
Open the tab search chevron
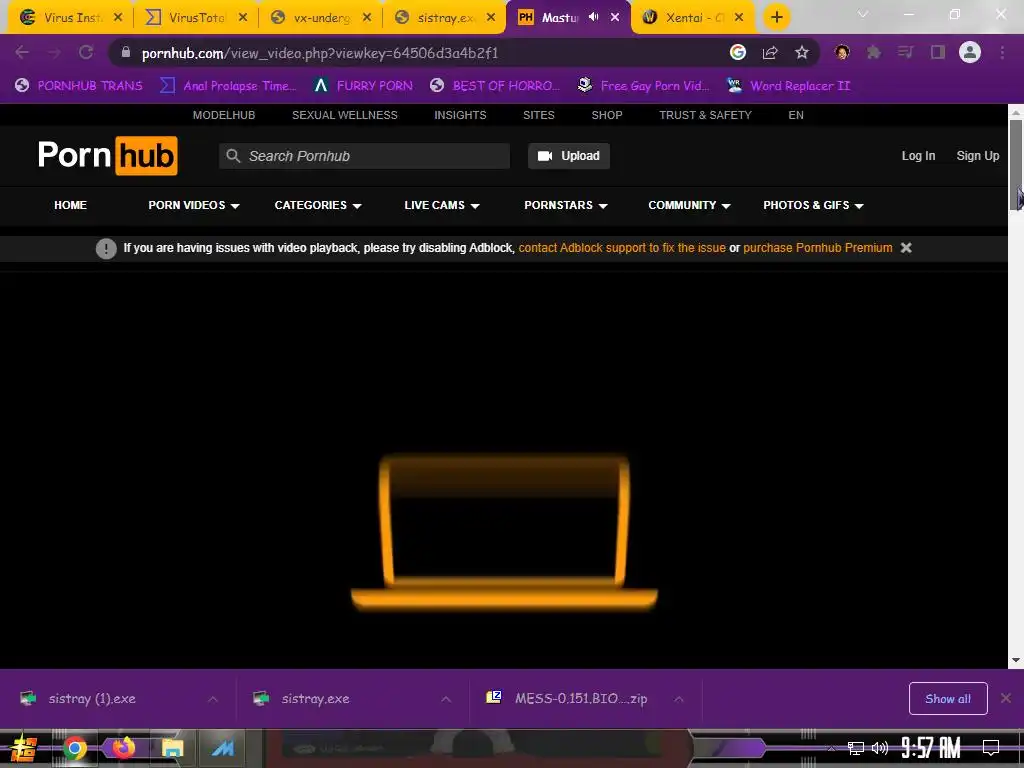point(863,14)
